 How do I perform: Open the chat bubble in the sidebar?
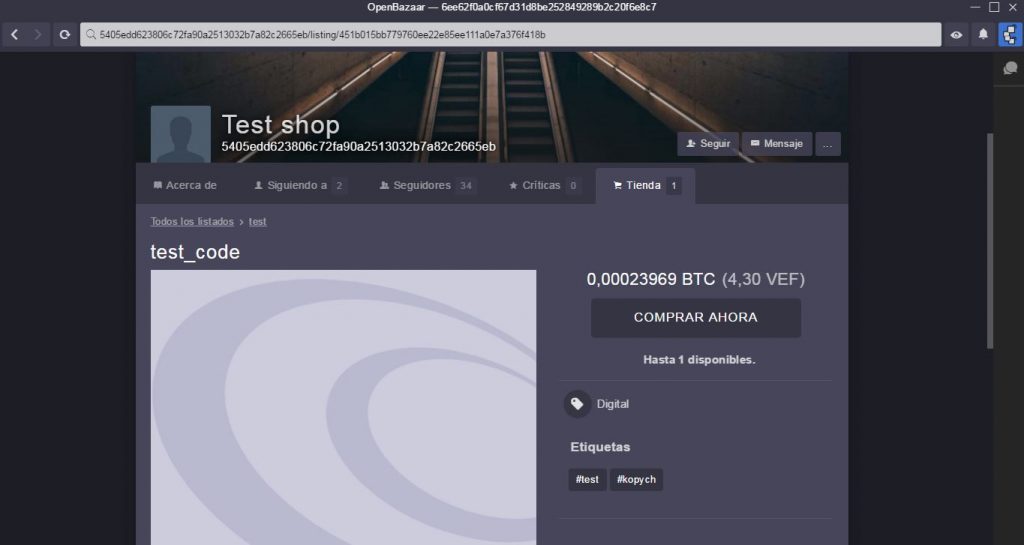(1010, 68)
